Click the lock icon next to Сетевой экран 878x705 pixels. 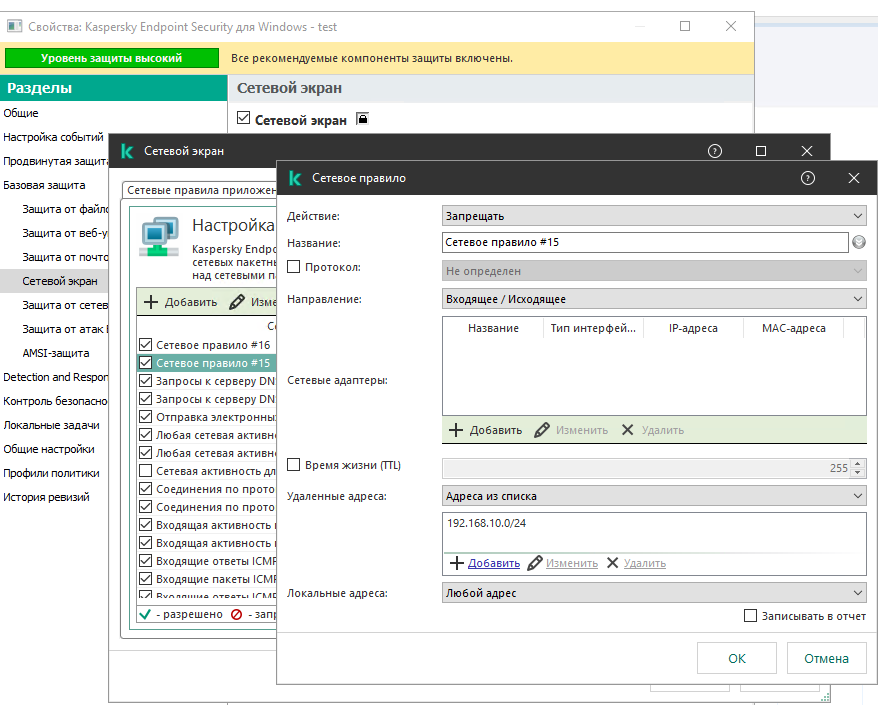click(x=362, y=119)
